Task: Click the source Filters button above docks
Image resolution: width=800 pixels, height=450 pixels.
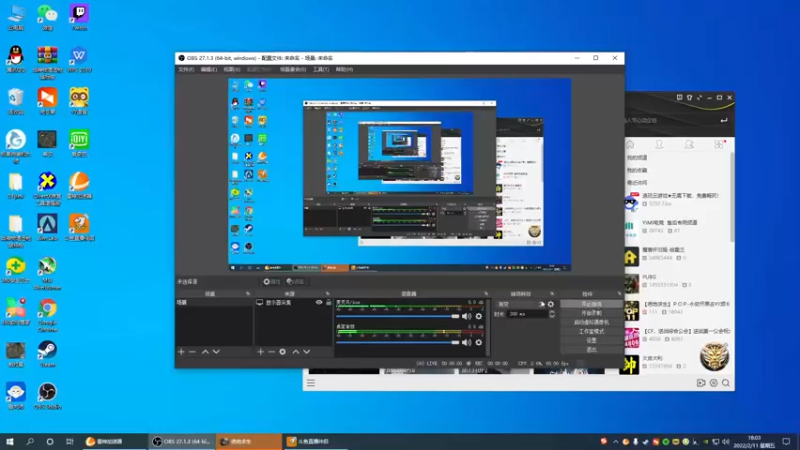Action: (x=295, y=282)
